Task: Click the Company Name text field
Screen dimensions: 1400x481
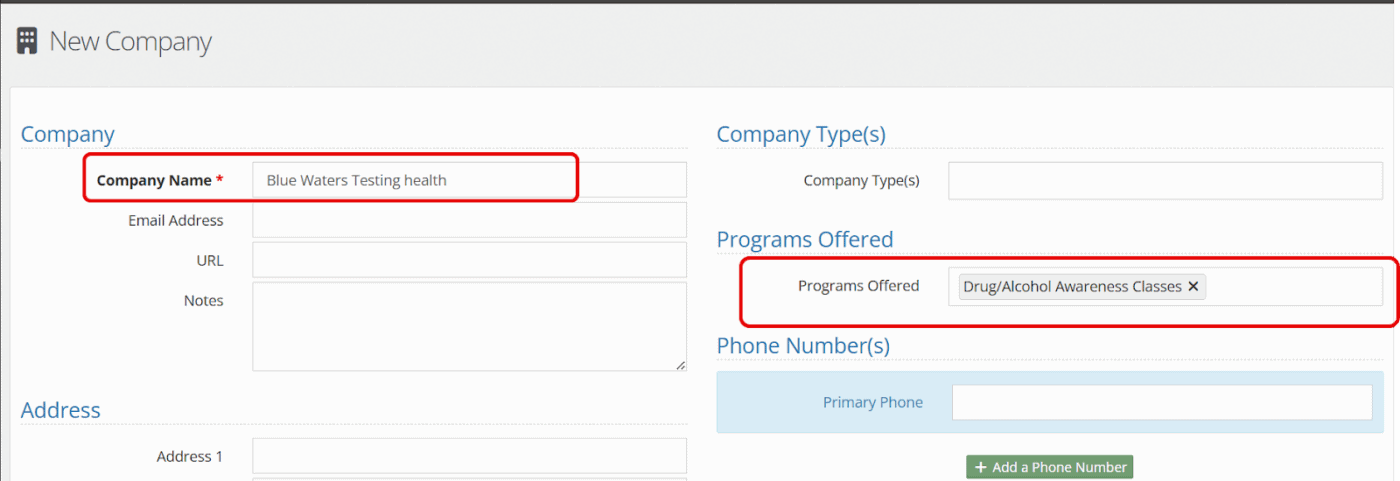Action: [469, 181]
